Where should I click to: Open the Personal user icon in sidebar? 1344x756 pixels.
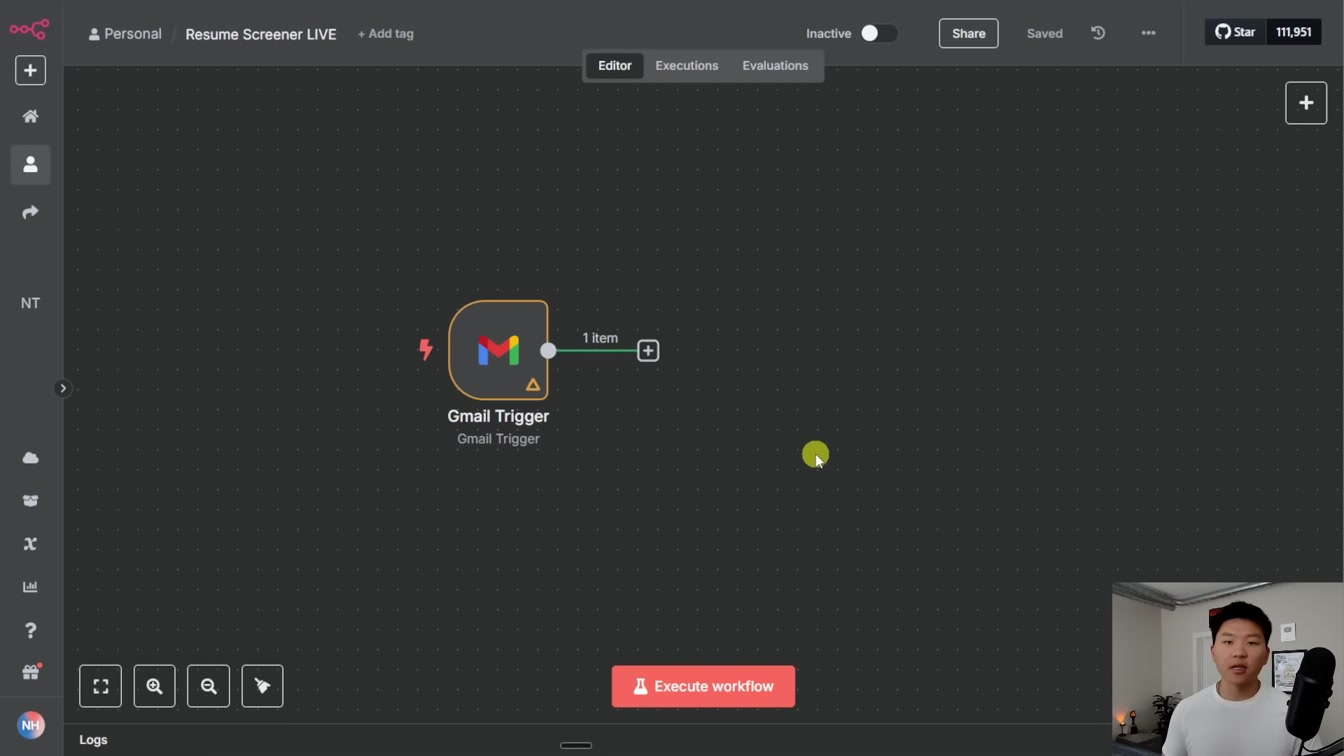[x=30, y=164]
